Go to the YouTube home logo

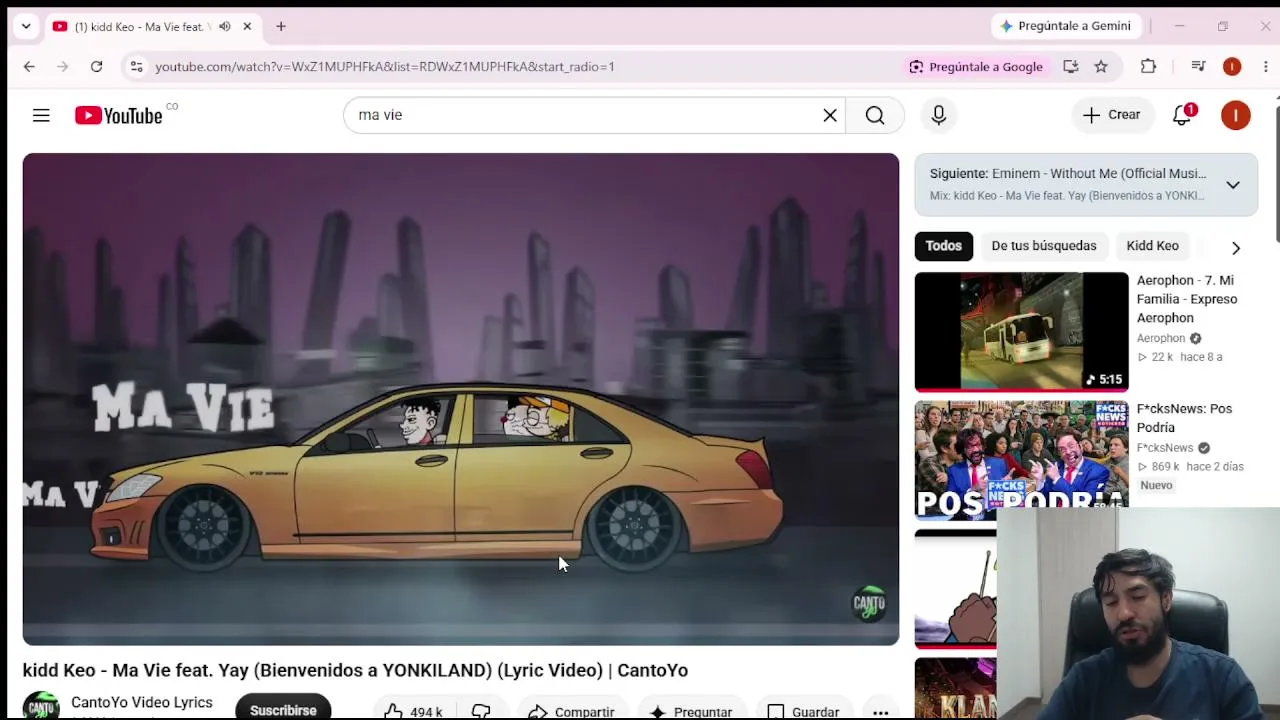point(119,115)
